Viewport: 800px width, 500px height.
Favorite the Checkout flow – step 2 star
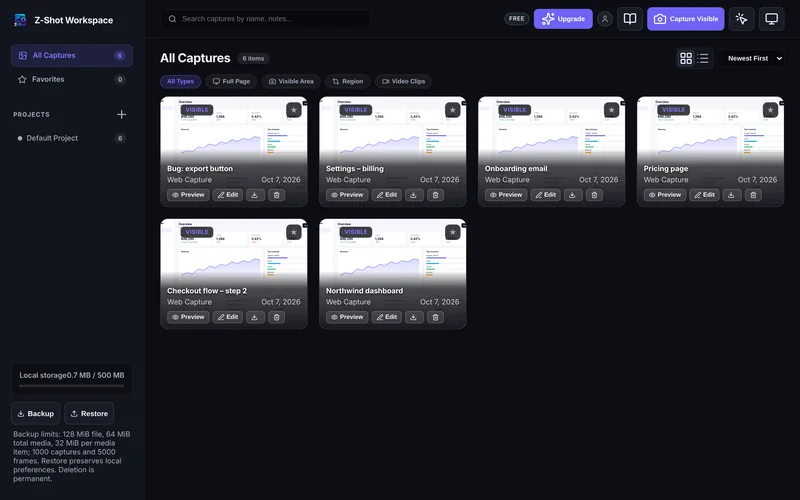293,232
